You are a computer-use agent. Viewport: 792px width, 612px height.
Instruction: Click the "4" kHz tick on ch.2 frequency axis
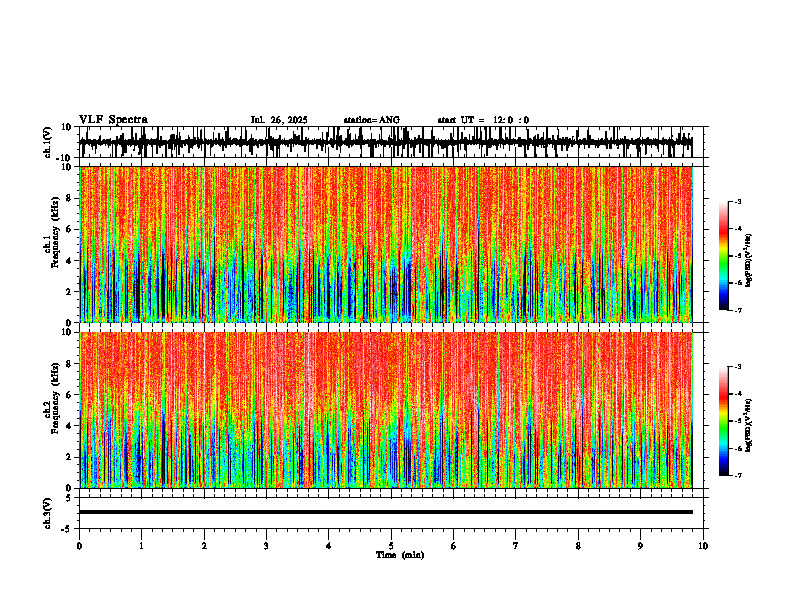pyautogui.click(x=70, y=426)
